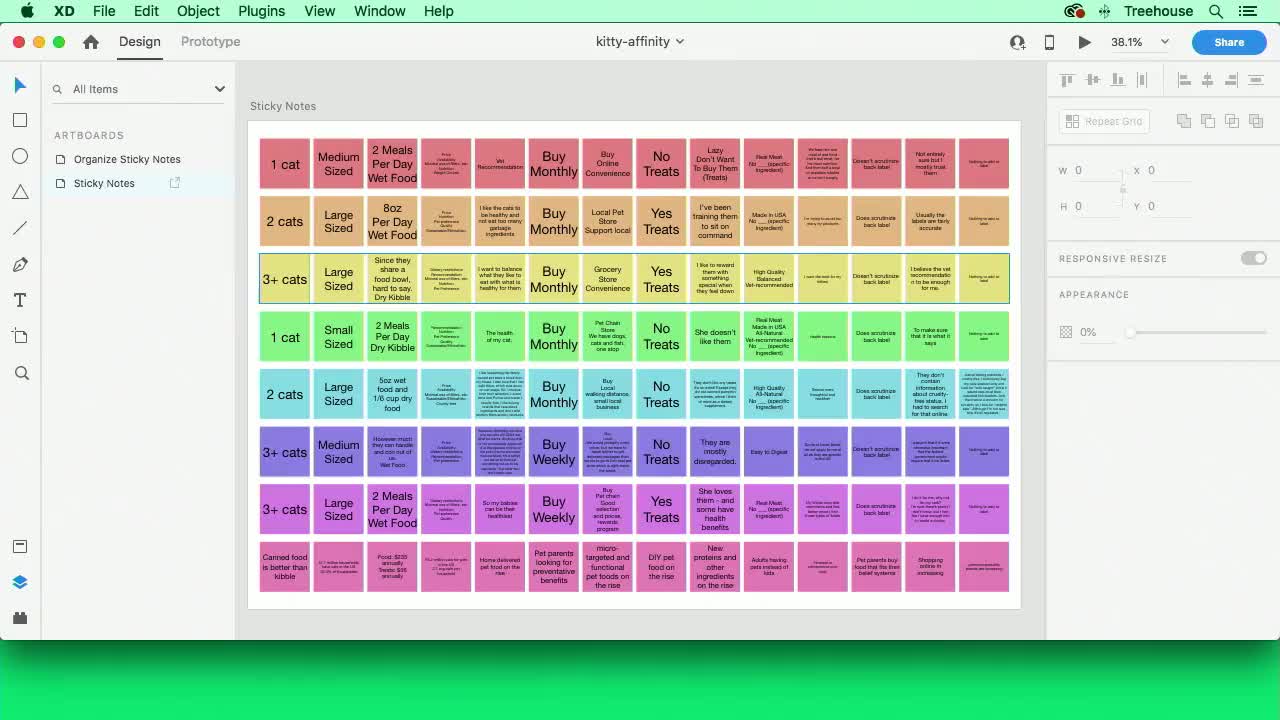Open the Plugins menu
Screen dimensions: 1280x720
pyautogui.click(x=261, y=11)
